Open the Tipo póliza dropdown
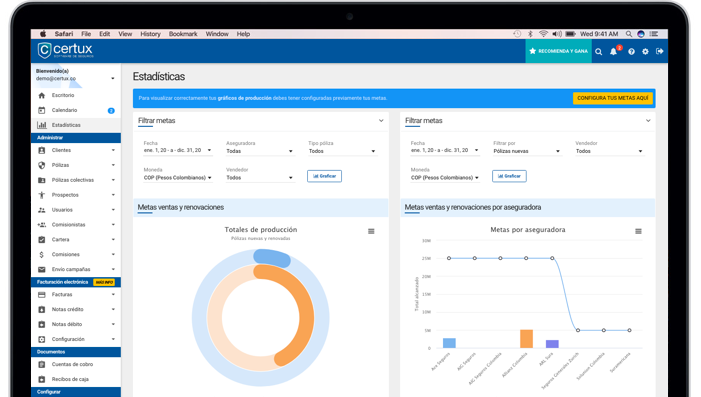The height and width of the screenshot is (397, 701). coord(342,151)
